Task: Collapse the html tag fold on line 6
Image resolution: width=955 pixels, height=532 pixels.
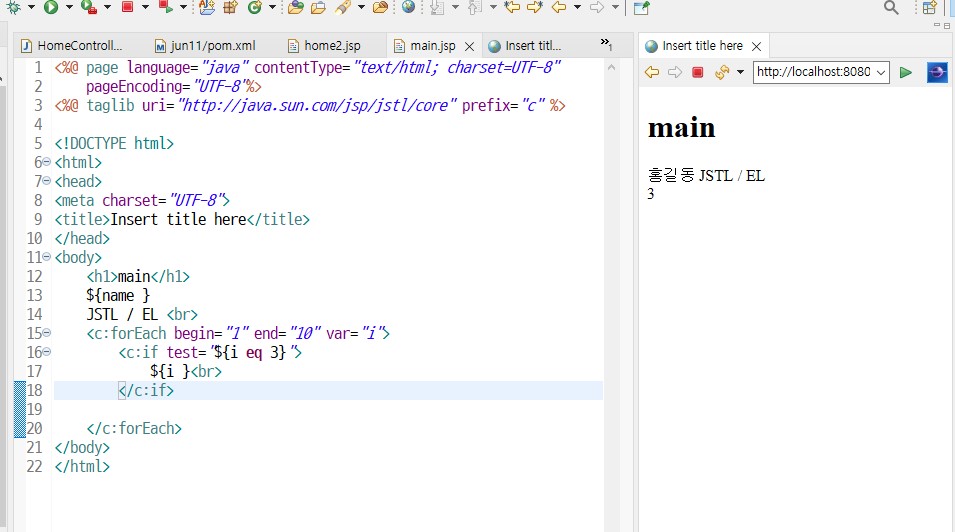Action: (47, 162)
